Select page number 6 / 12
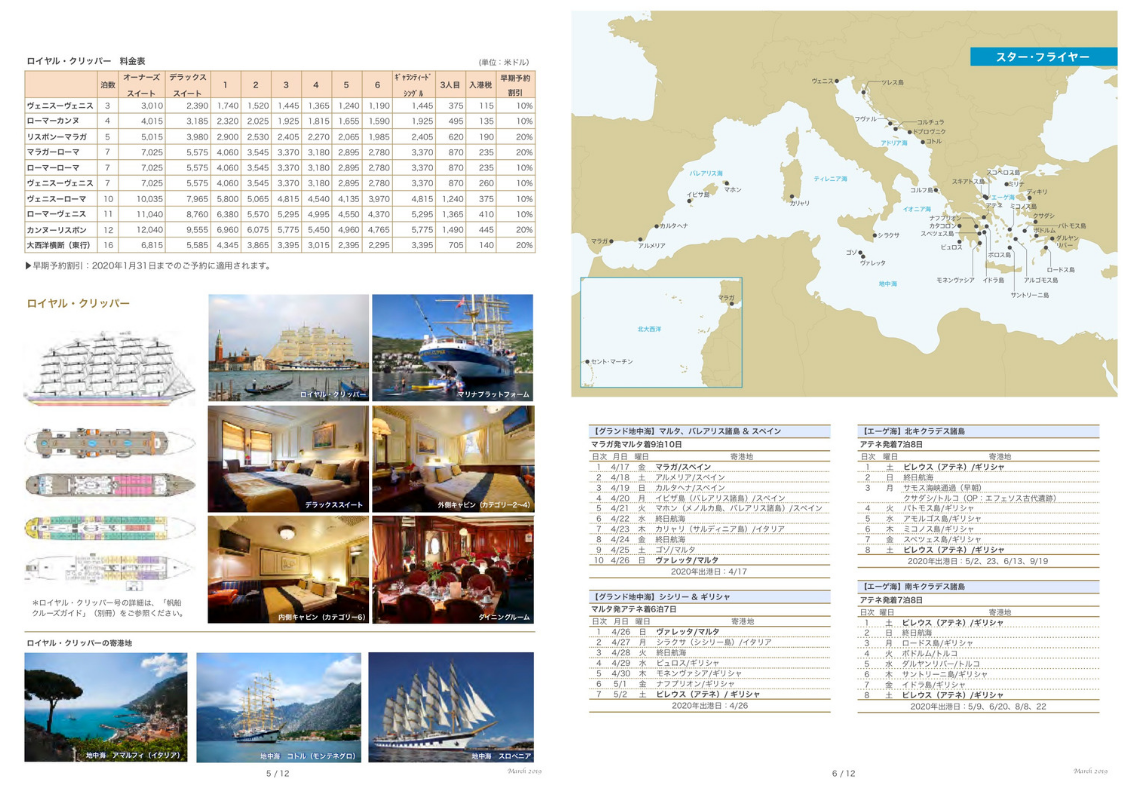The image size is (1123, 794). click(x=844, y=773)
